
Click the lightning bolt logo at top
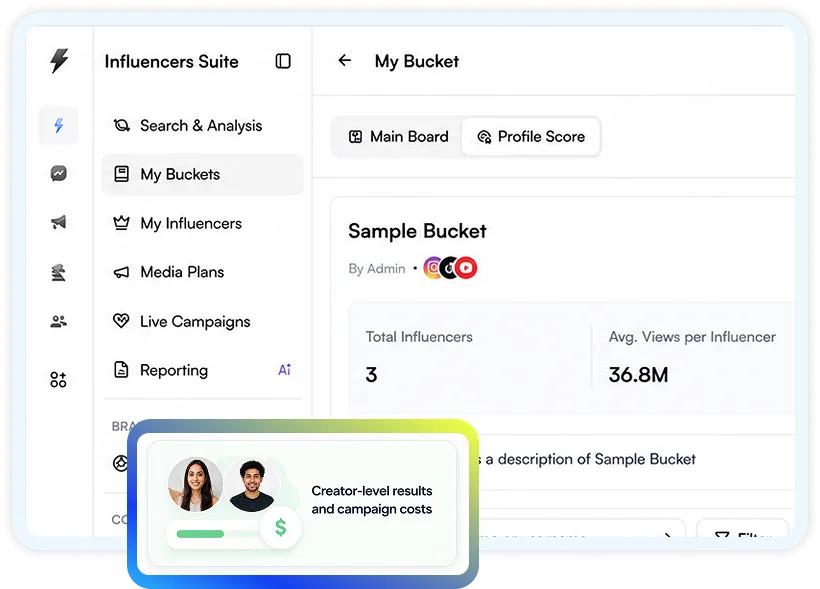pos(59,60)
